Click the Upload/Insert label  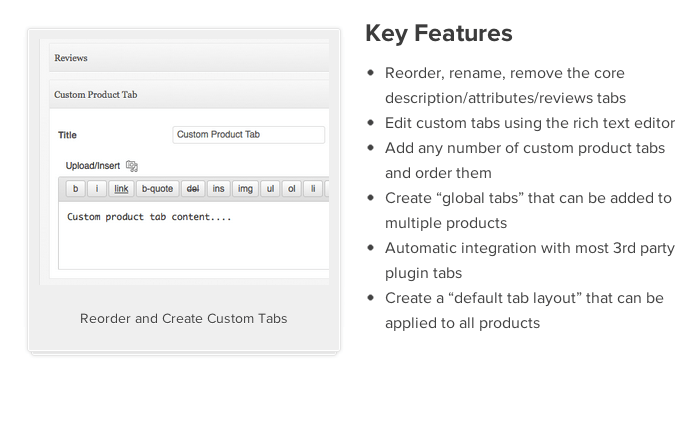click(x=93, y=166)
